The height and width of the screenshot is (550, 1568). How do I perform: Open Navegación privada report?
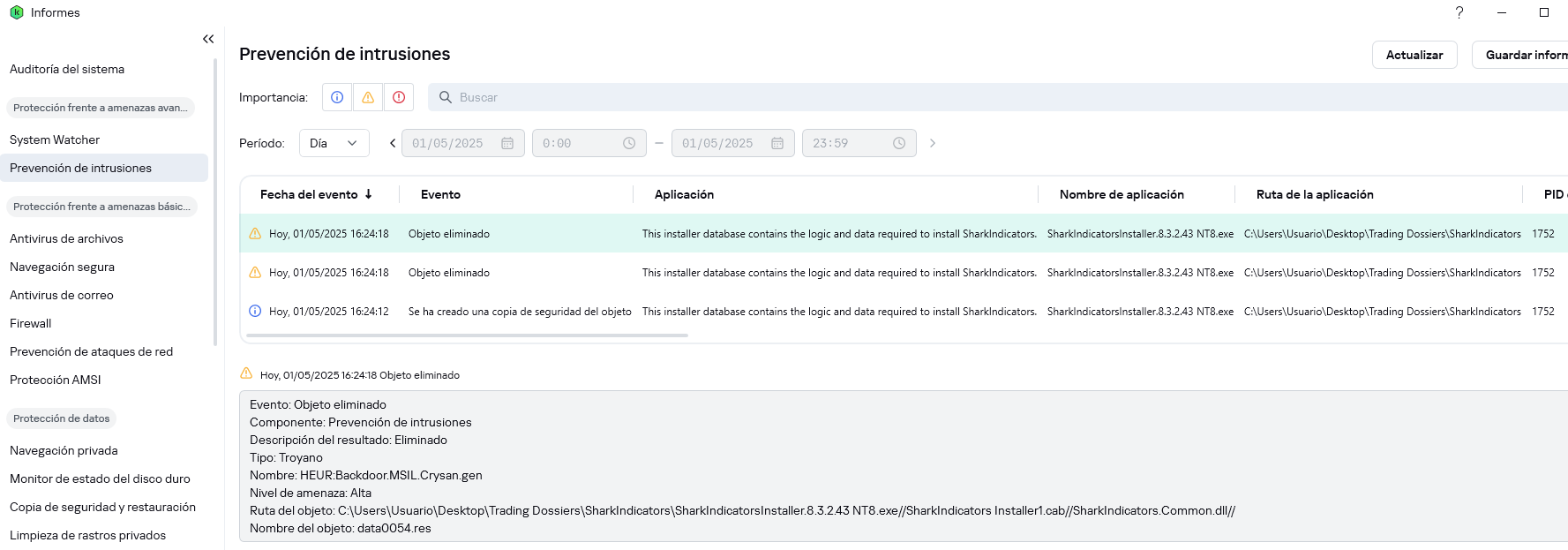(64, 450)
